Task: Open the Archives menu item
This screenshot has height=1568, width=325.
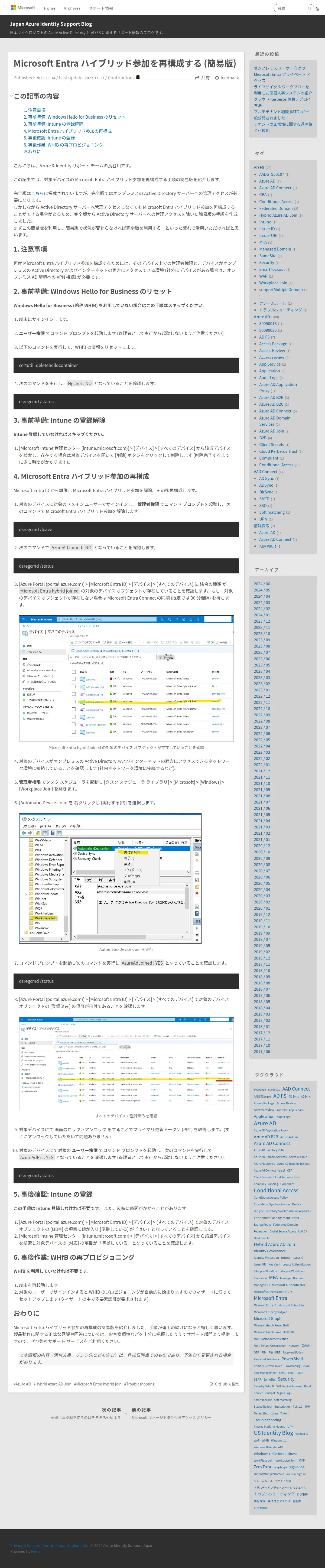Action: [x=72, y=8]
